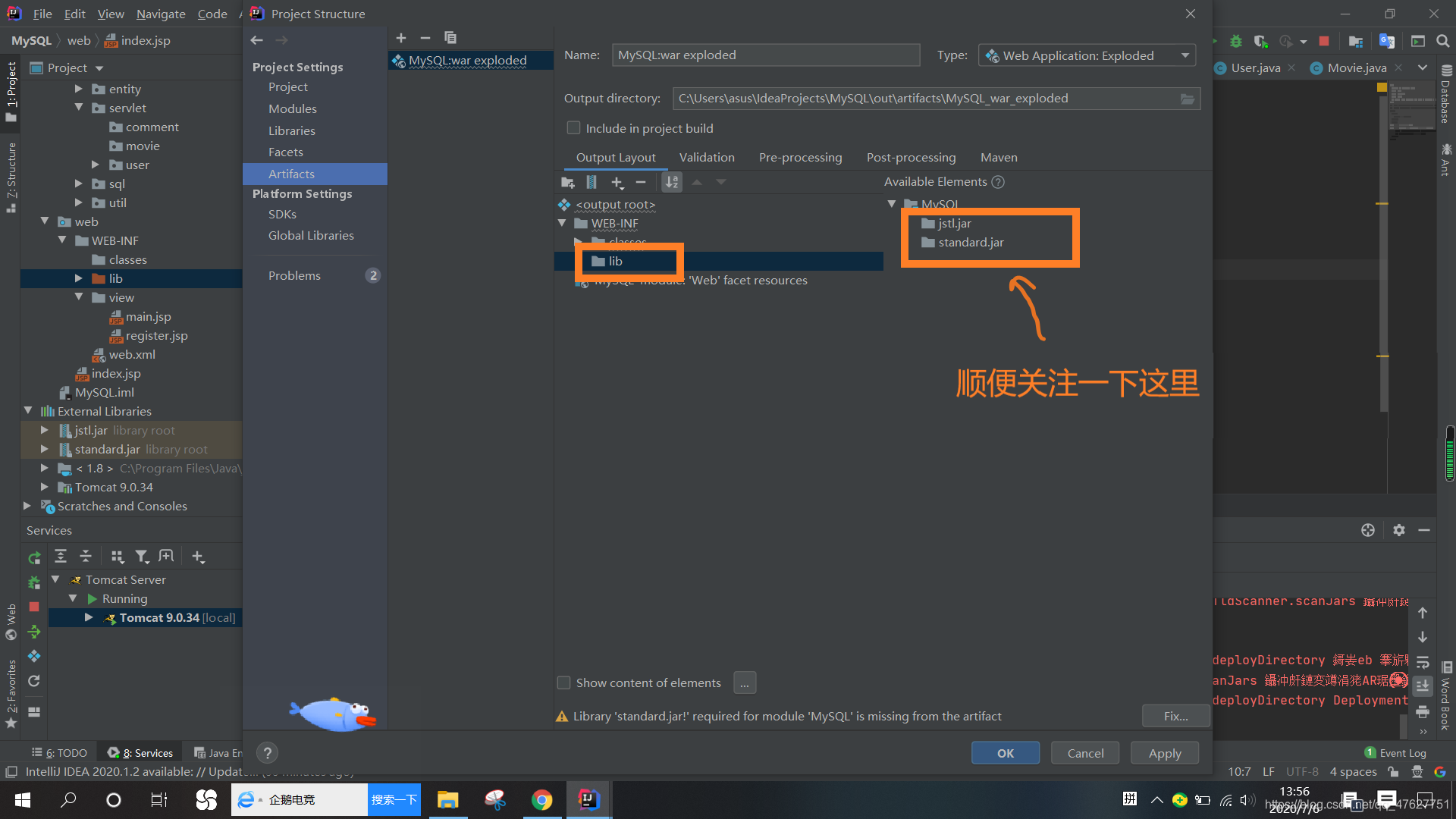
Task: Toggle the Show content of elements checkbox
Action: click(564, 682)
